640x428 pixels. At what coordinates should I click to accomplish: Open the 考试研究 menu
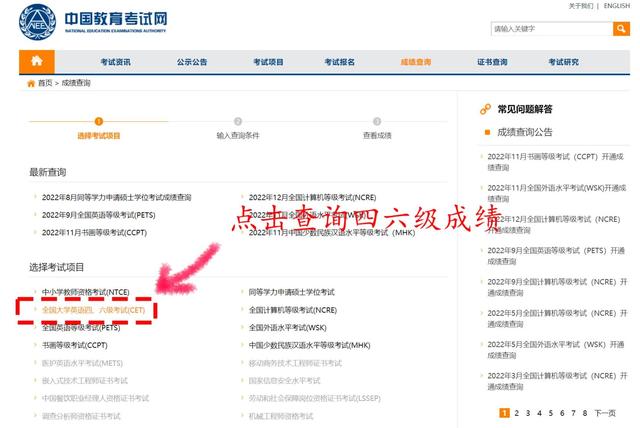click(564, 62)
